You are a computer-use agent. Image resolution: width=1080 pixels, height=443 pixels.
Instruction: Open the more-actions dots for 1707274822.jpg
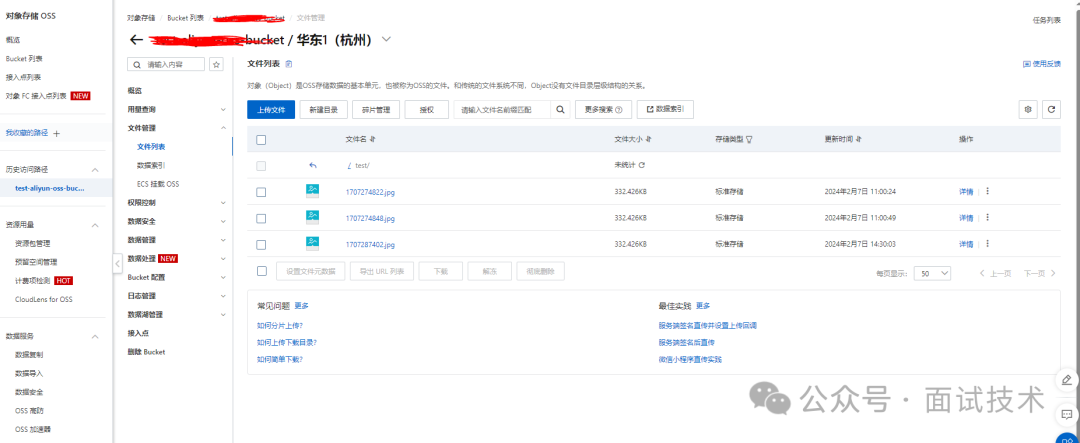tap(987, 192)
